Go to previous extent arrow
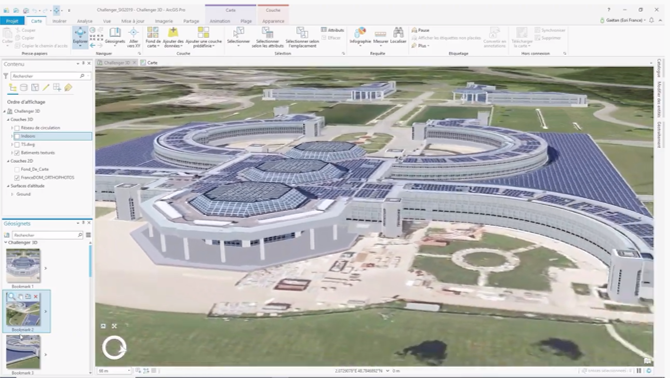Viewport: 670px width, 378px height. tap(93, 45)
